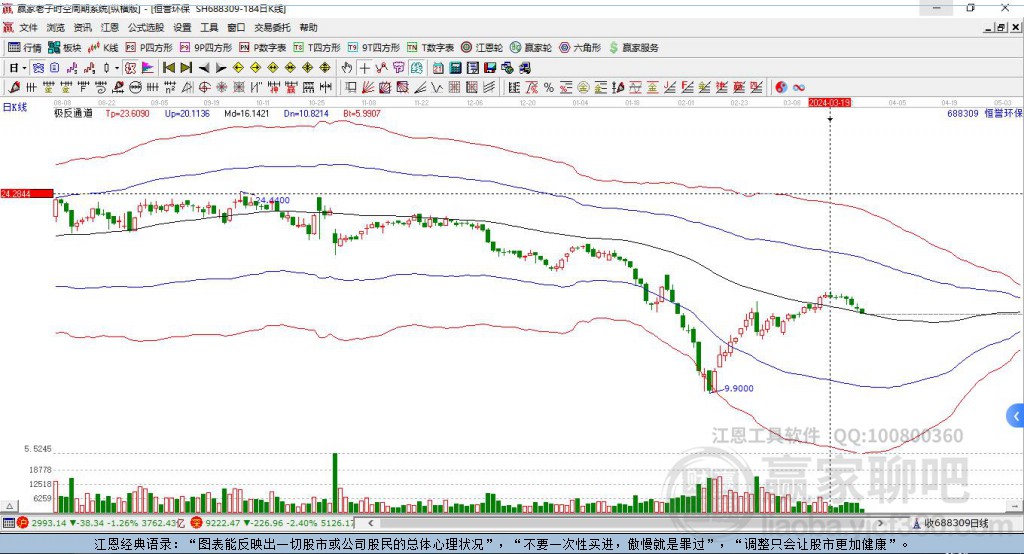Click the black left arrow icon

pos(204,68)
